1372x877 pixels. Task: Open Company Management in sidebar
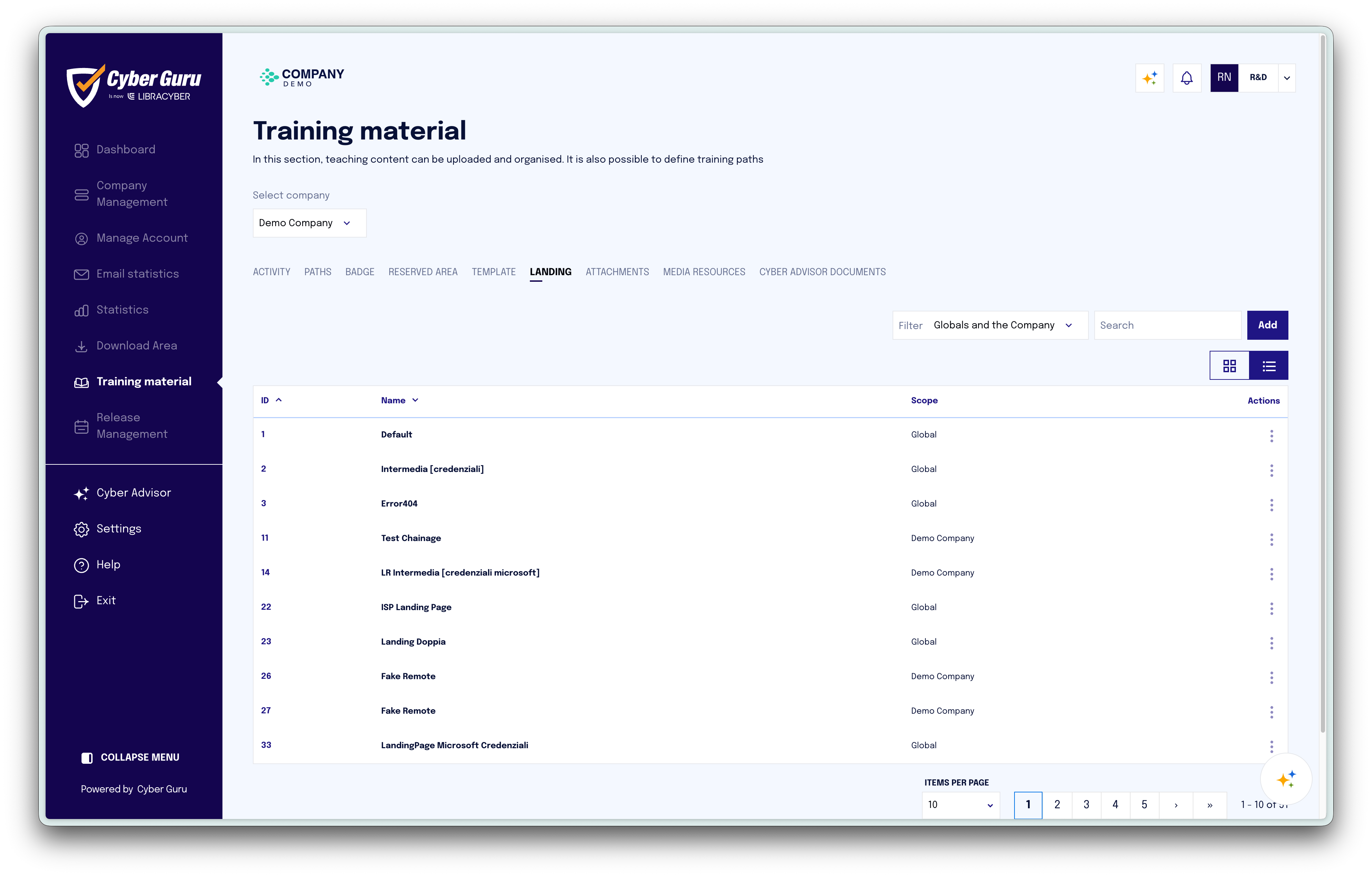point(121,194)
